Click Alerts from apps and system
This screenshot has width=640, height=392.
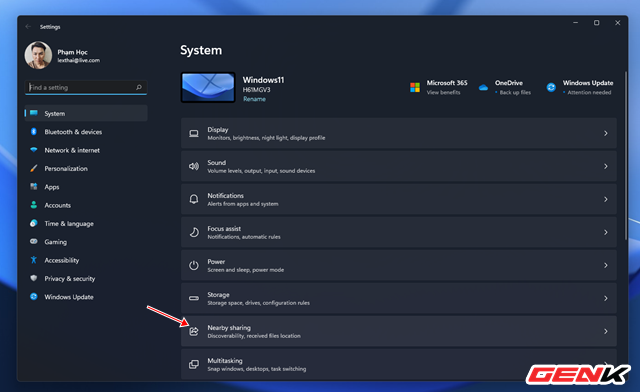pyautogui.click(x=243, y=204)
